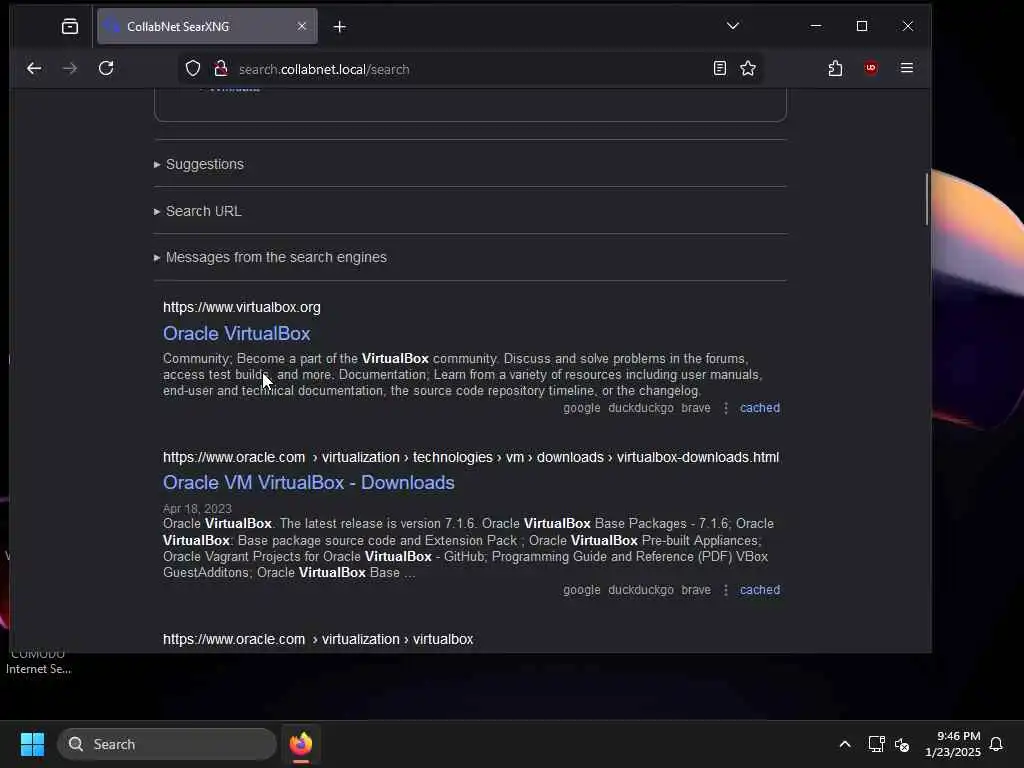This screenshot has width=1024, height=768.
Task: Go back to the previous page
Action: coord(34,68)
